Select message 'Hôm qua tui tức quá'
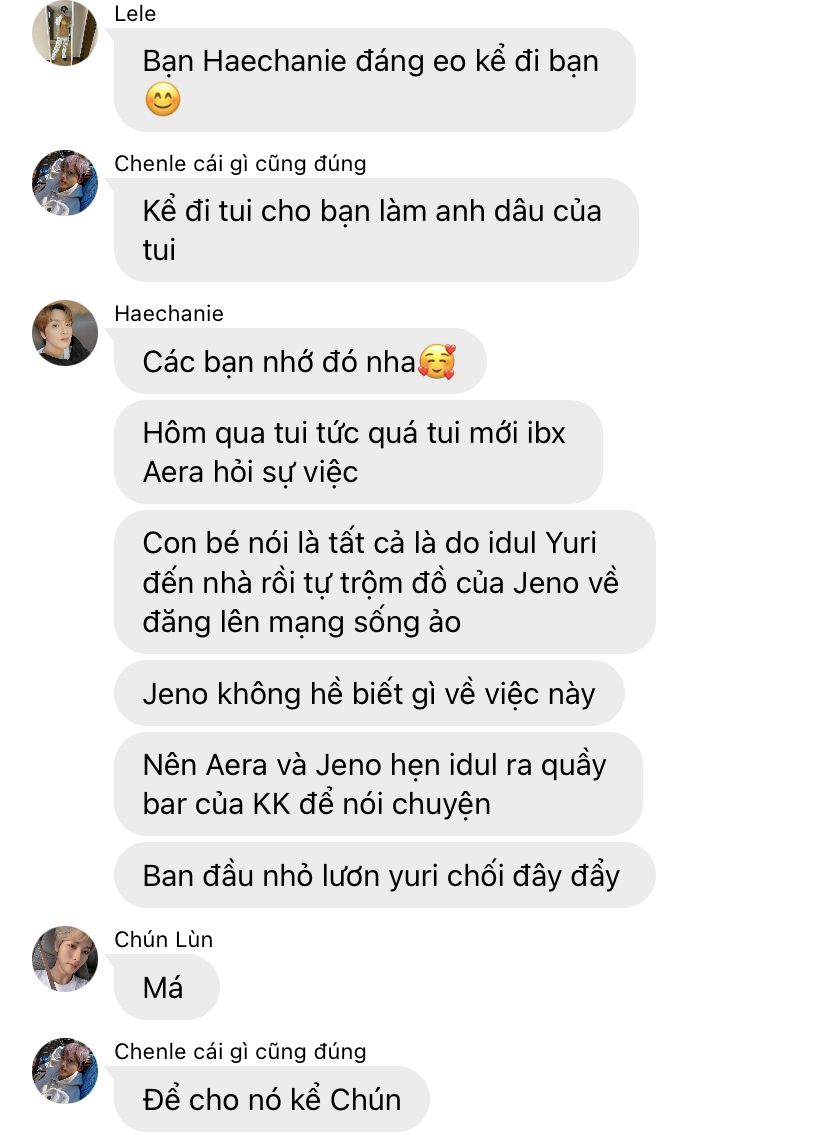This screenshot has height=1135, width=828. [x=358, y=452]
